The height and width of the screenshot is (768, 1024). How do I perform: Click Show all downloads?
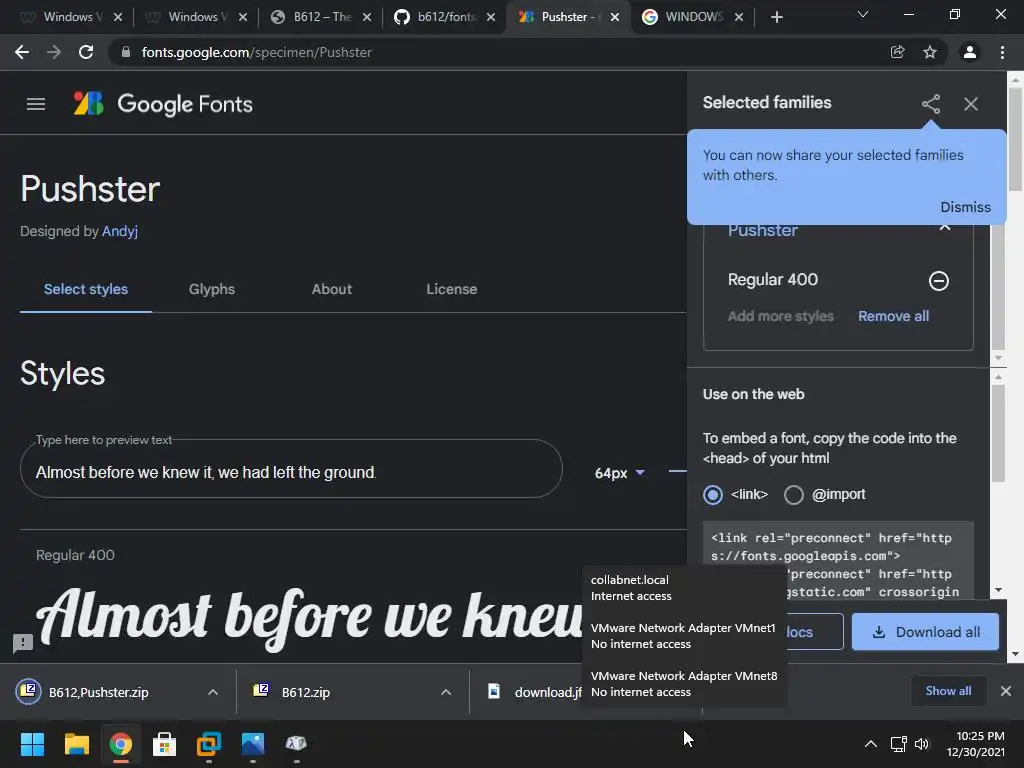coord(948,691)
